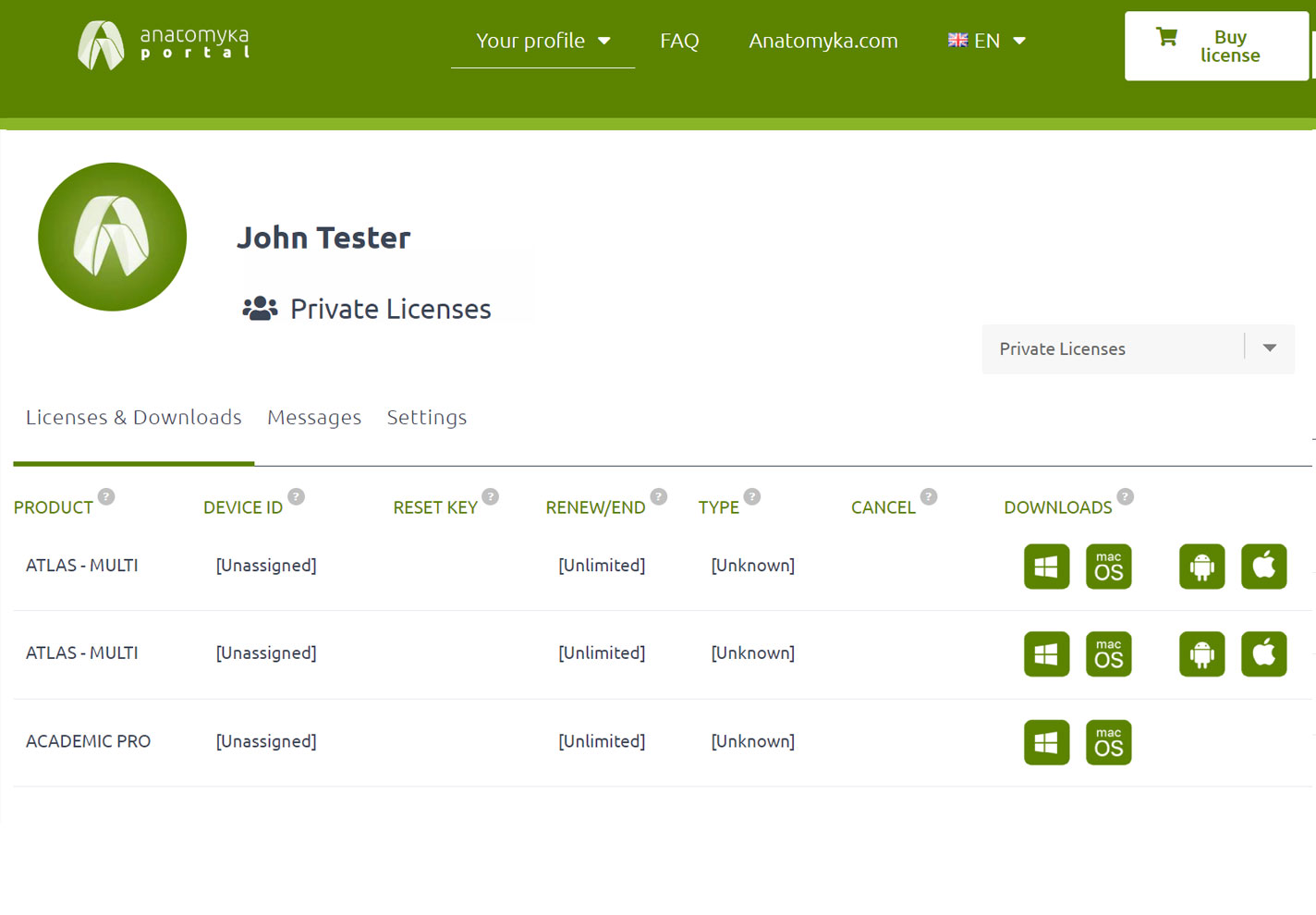The width and height of the screenshot is (1316, 915).
Task: Open help tooltip next to DEVICE ID
Action: point(296,496)
